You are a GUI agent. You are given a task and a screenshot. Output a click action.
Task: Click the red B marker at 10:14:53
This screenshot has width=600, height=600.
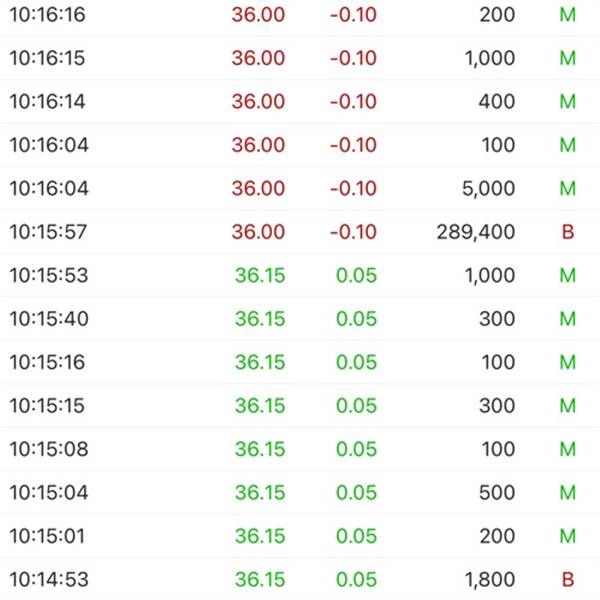point(568,579)
